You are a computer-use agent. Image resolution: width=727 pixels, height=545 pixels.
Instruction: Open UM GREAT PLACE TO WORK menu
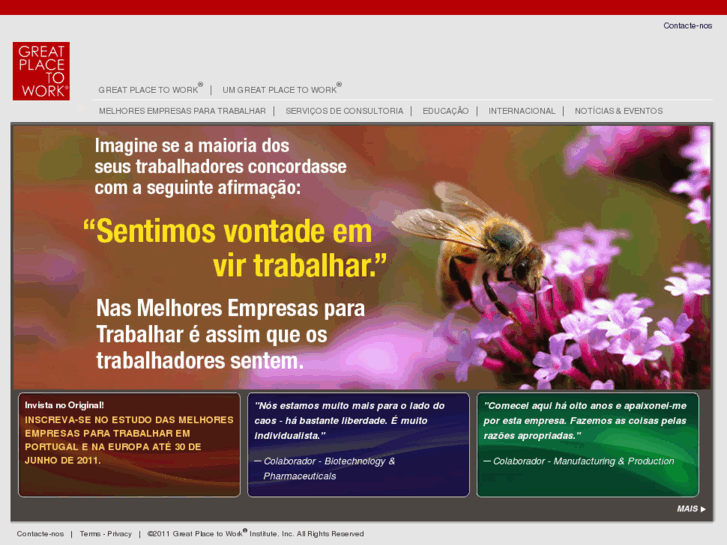pos(282,89)
